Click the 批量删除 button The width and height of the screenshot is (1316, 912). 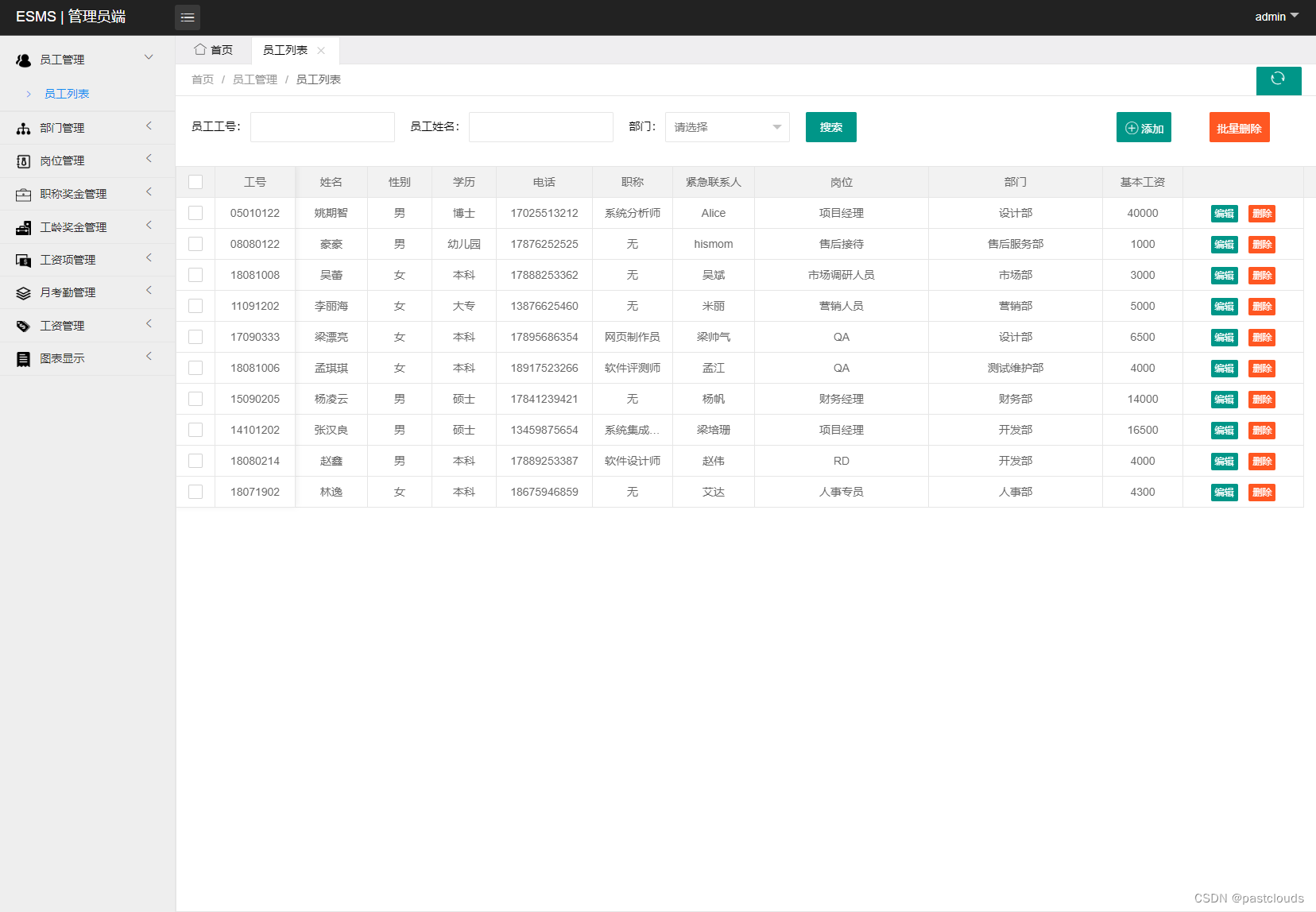[x=1240, y=128]
